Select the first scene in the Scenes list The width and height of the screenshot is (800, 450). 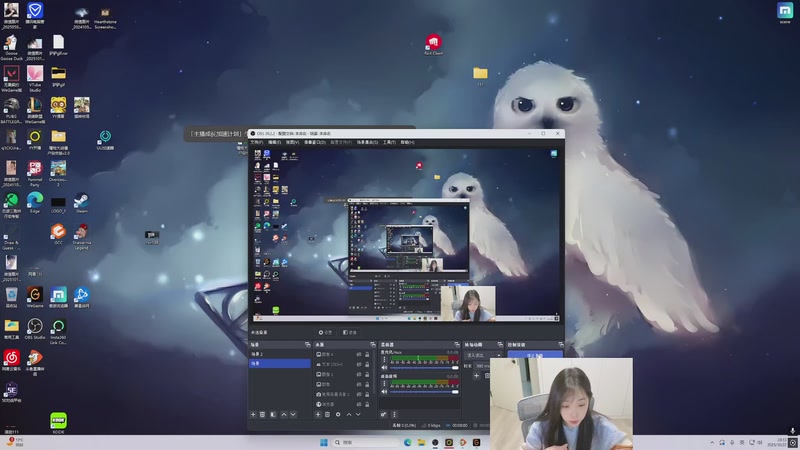click(x=280, y=354)
